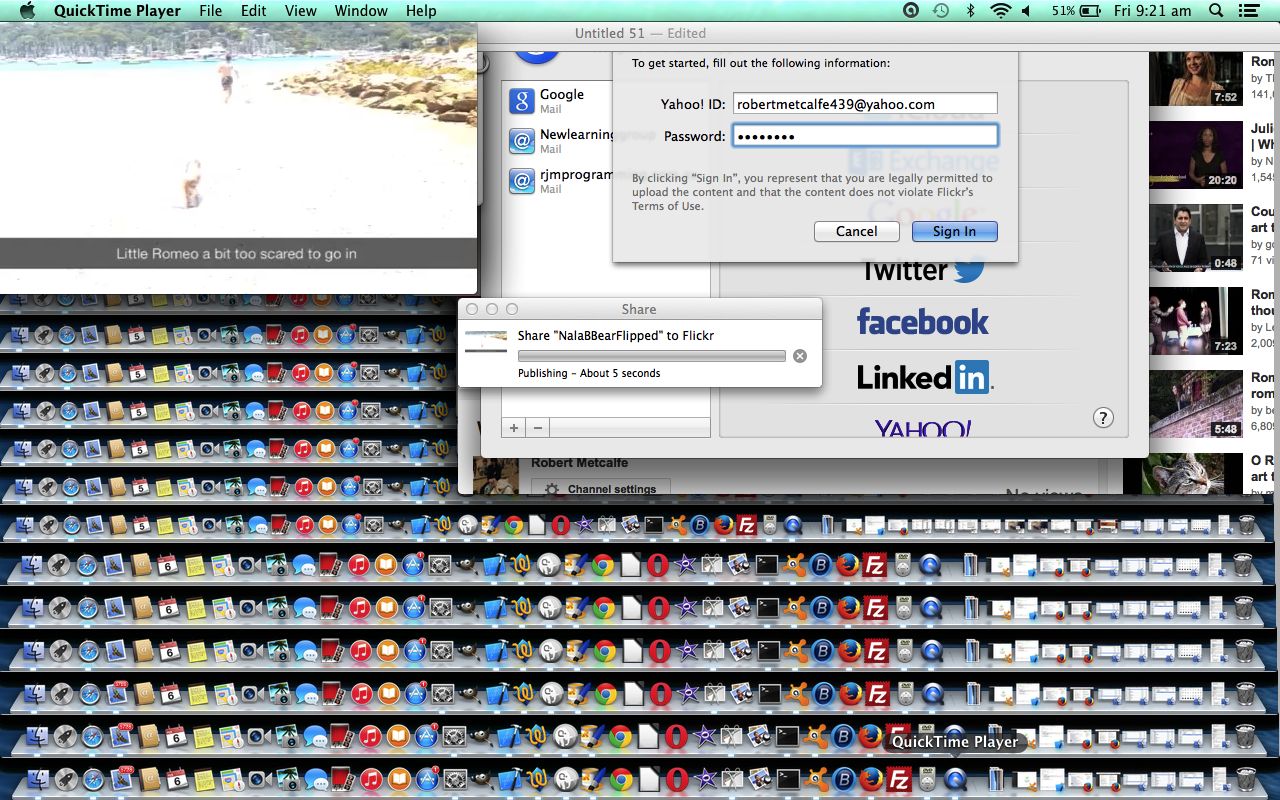Click the battery 51% indicator
The height and width of the screenshot is (800, 1280).
coord(1077,11)
